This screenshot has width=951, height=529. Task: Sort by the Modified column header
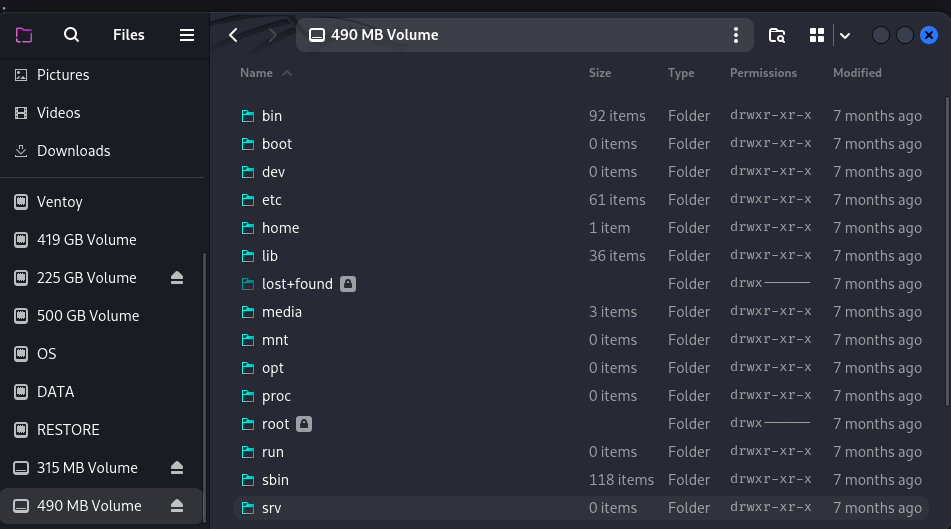tap(857, 73)
